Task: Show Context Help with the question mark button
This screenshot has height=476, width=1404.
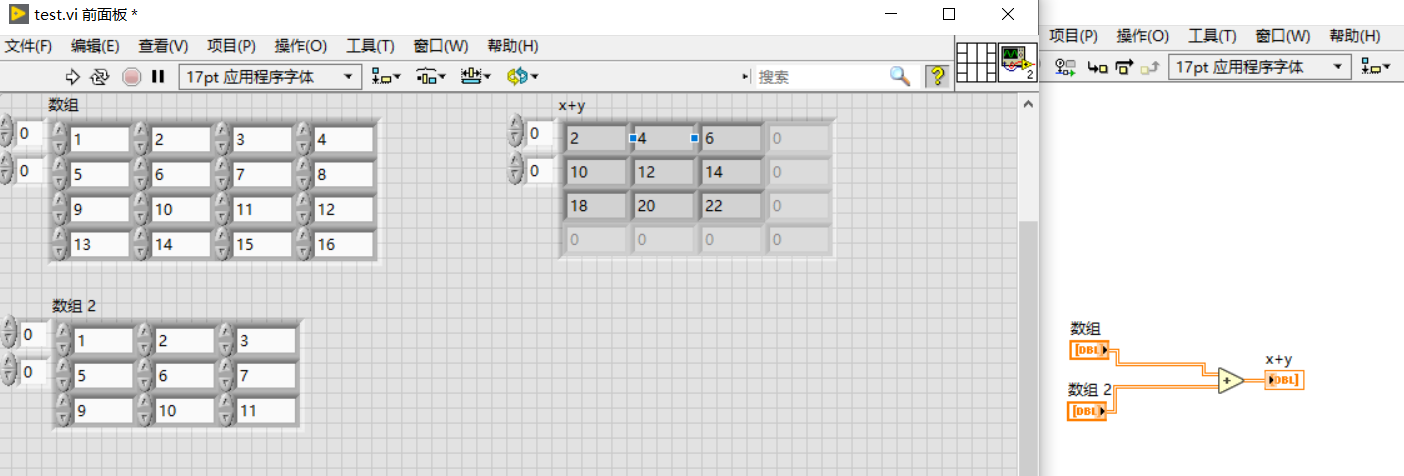Action: click(937, 76)
